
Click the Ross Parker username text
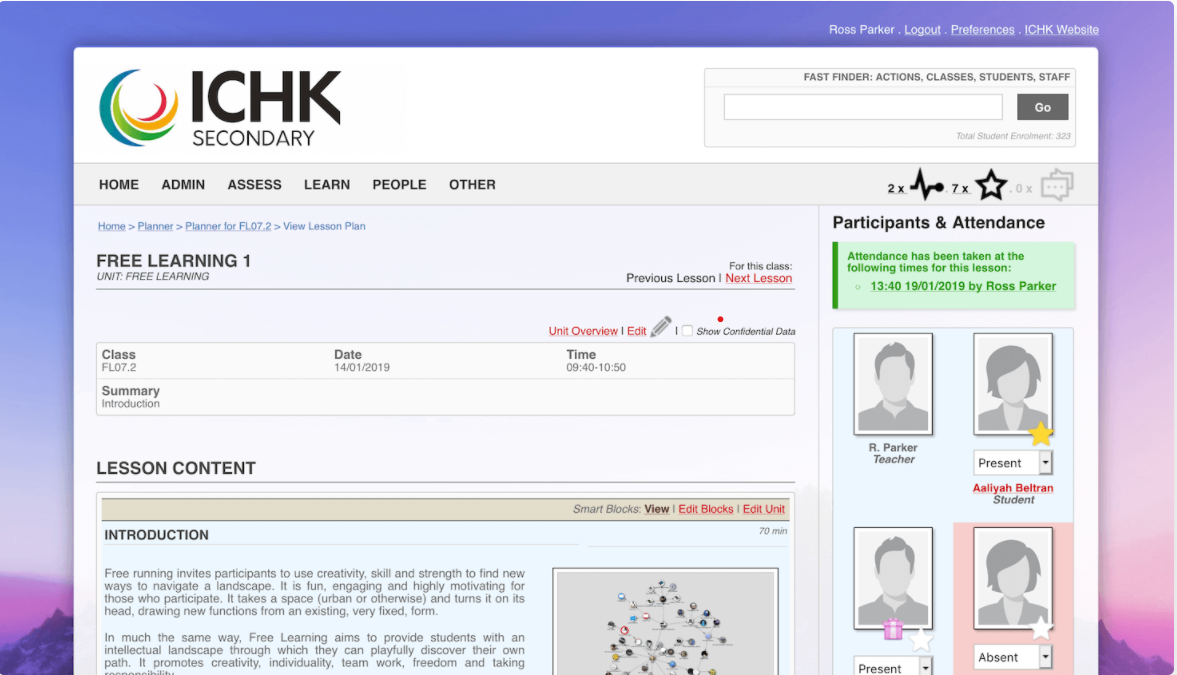coord(861,29)
